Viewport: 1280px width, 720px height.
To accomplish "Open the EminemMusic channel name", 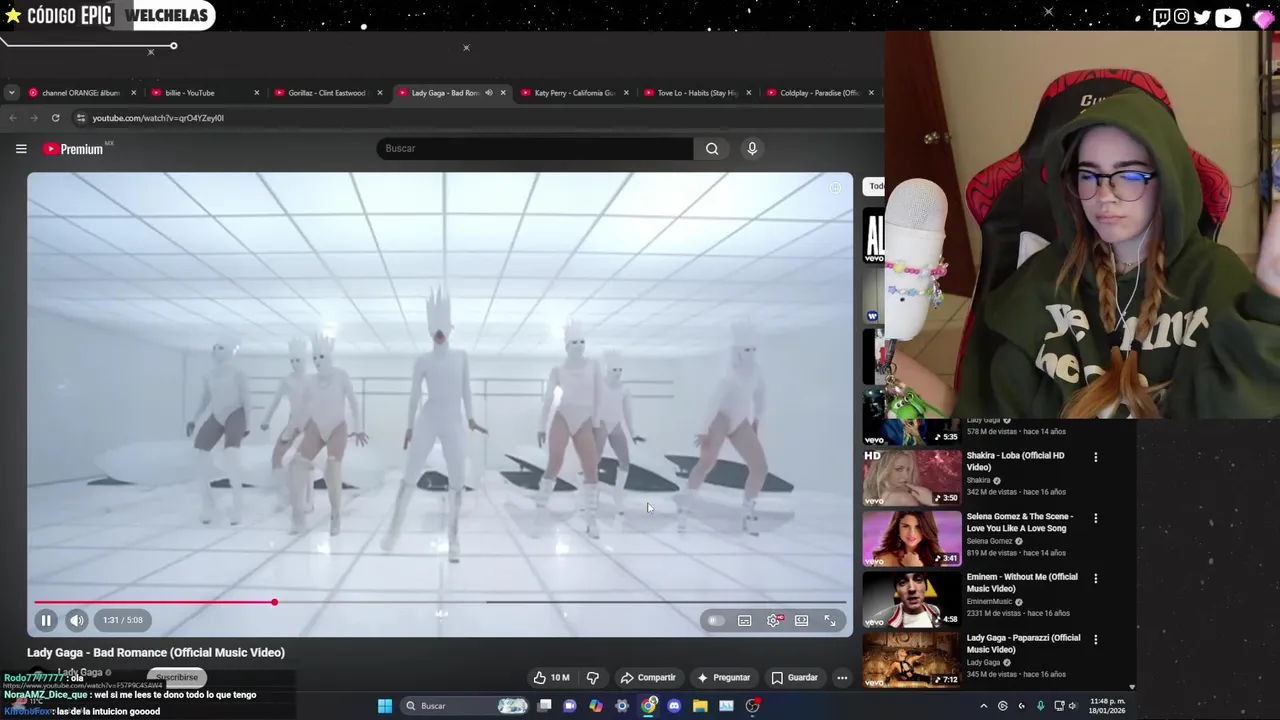I will (990, 602).
